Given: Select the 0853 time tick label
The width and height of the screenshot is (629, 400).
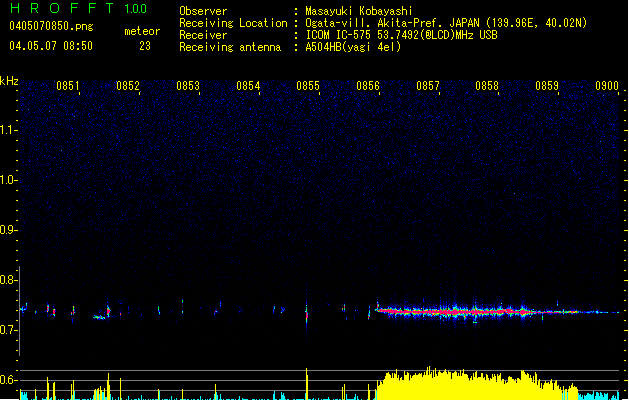Looking at the screenshot, I should pyautogui.click(x=188, y=87).
